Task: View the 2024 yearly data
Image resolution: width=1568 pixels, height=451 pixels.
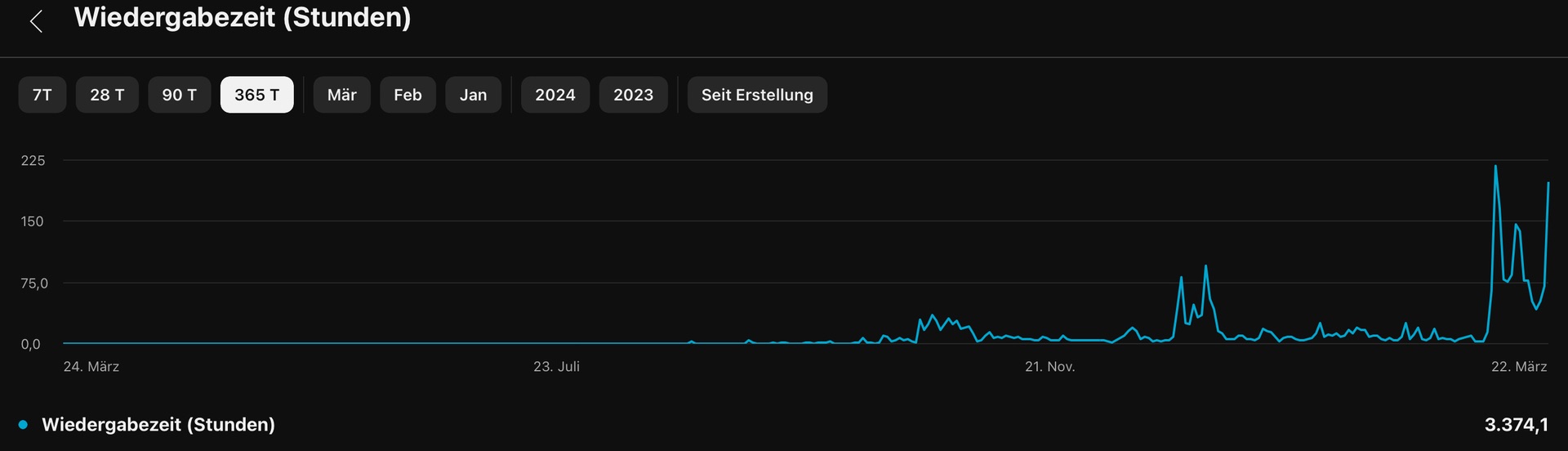Action: click(555, 95)
